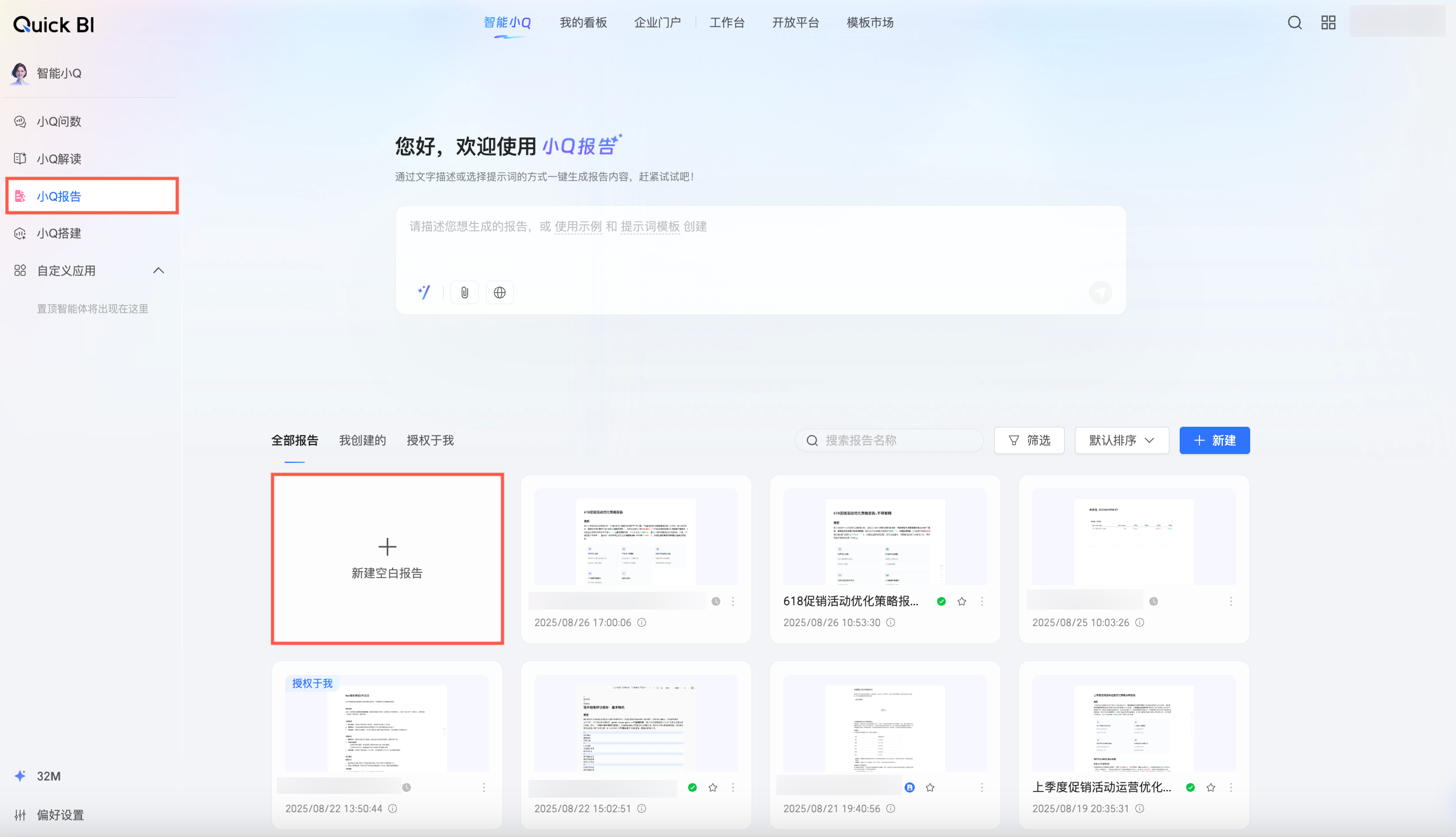Click the 使用示例 link in the prompt
The height and width of the screenshot is (837, 1456).
point(578,227)
